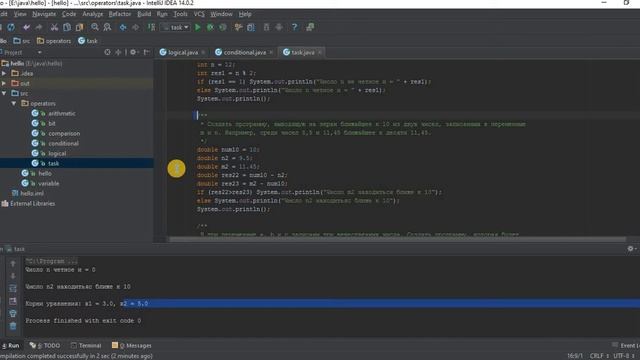The height and width of the screenshot is (360, 640).
Task: Open the Terminal tool window
Action: coord(86,345)
